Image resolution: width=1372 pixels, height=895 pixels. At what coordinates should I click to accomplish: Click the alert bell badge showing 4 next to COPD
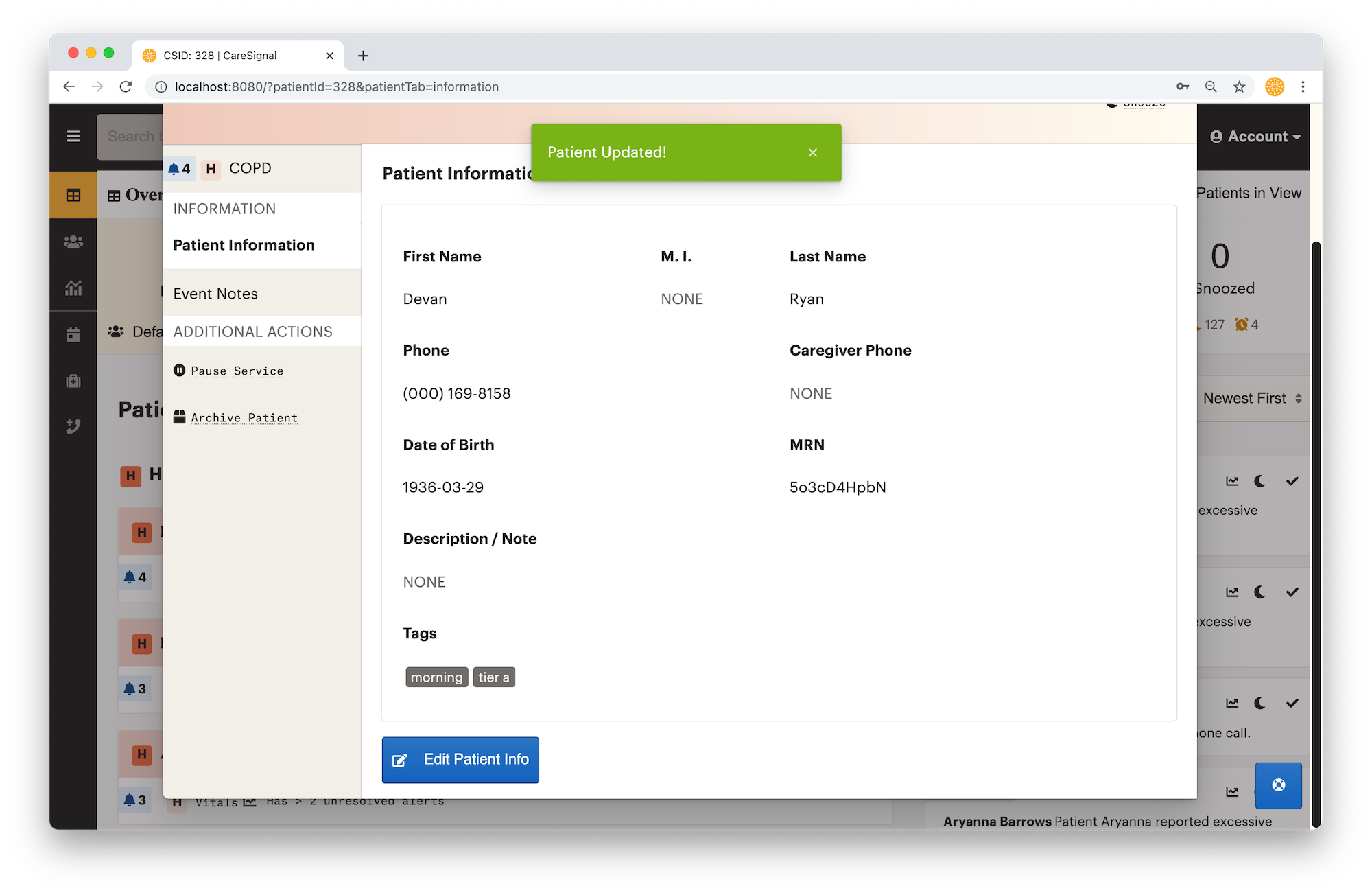(x=180, y=168)
